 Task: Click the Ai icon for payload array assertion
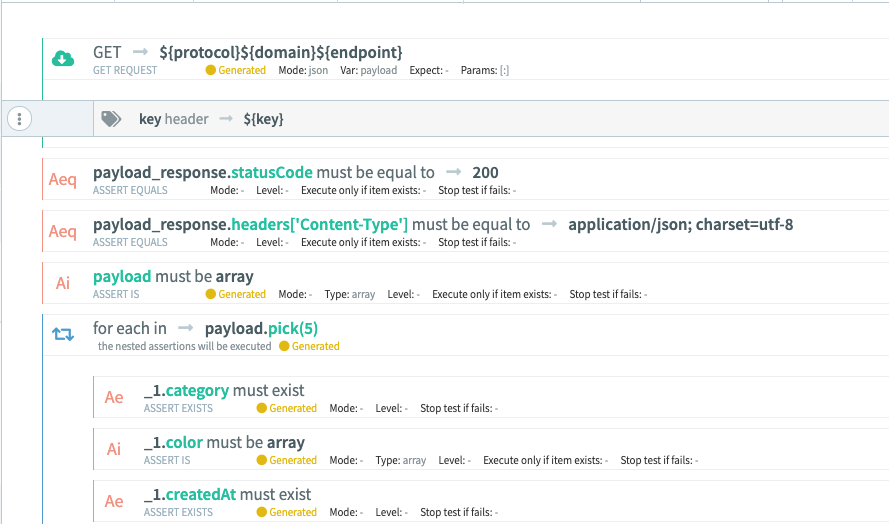[63, 283]
